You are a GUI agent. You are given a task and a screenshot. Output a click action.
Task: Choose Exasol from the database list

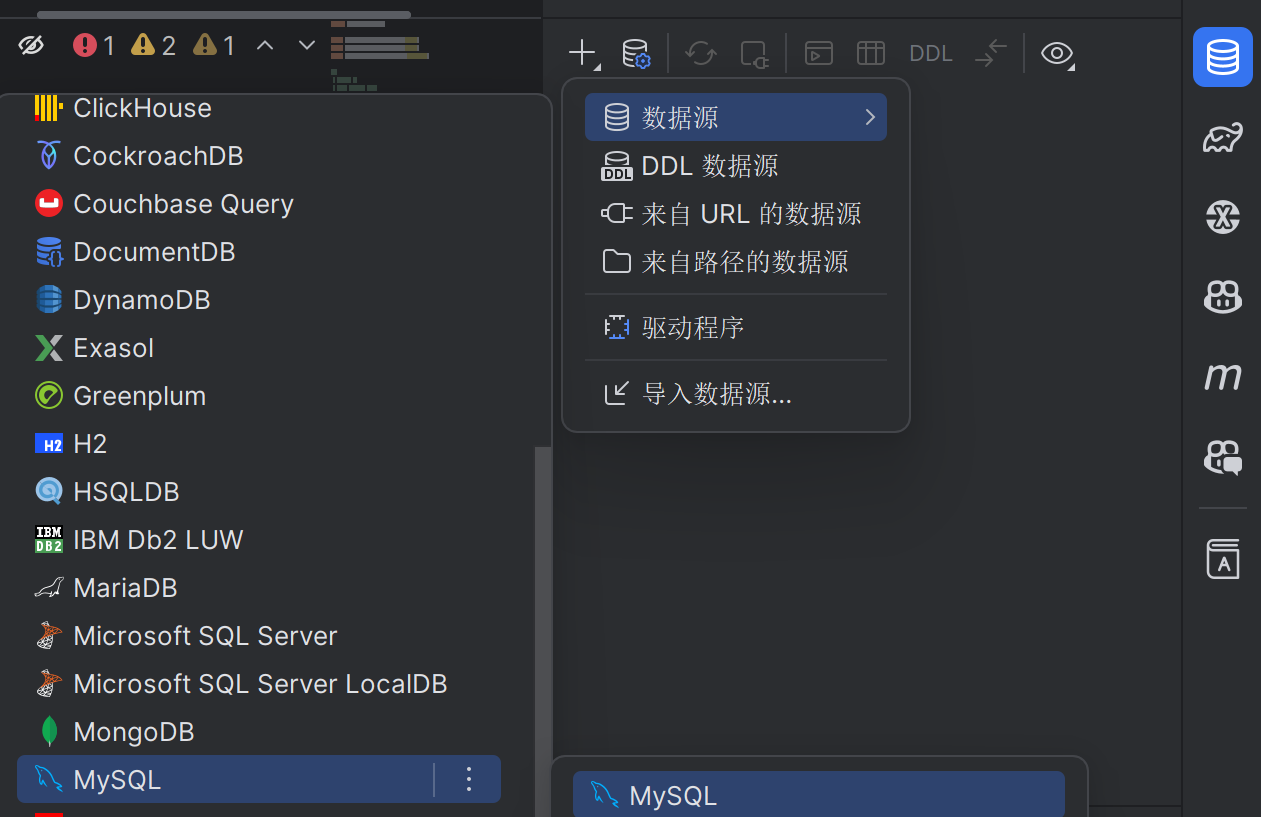click(259, 348)
